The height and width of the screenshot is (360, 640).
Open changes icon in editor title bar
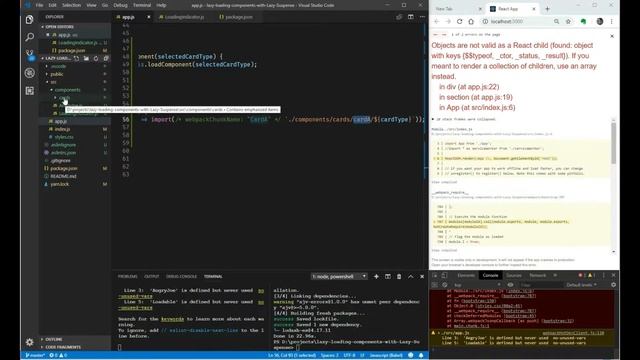click(x=399, y=17)
